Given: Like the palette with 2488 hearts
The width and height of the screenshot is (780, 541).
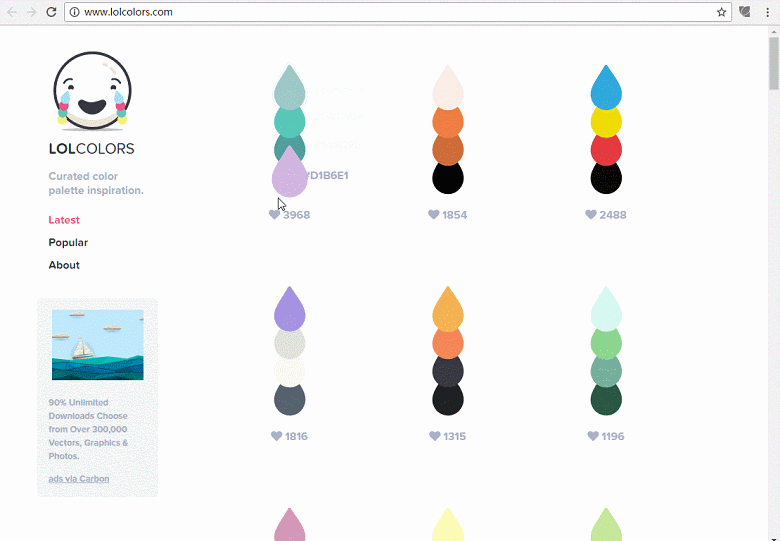Looking at the screenshot, I should [591, 214].
